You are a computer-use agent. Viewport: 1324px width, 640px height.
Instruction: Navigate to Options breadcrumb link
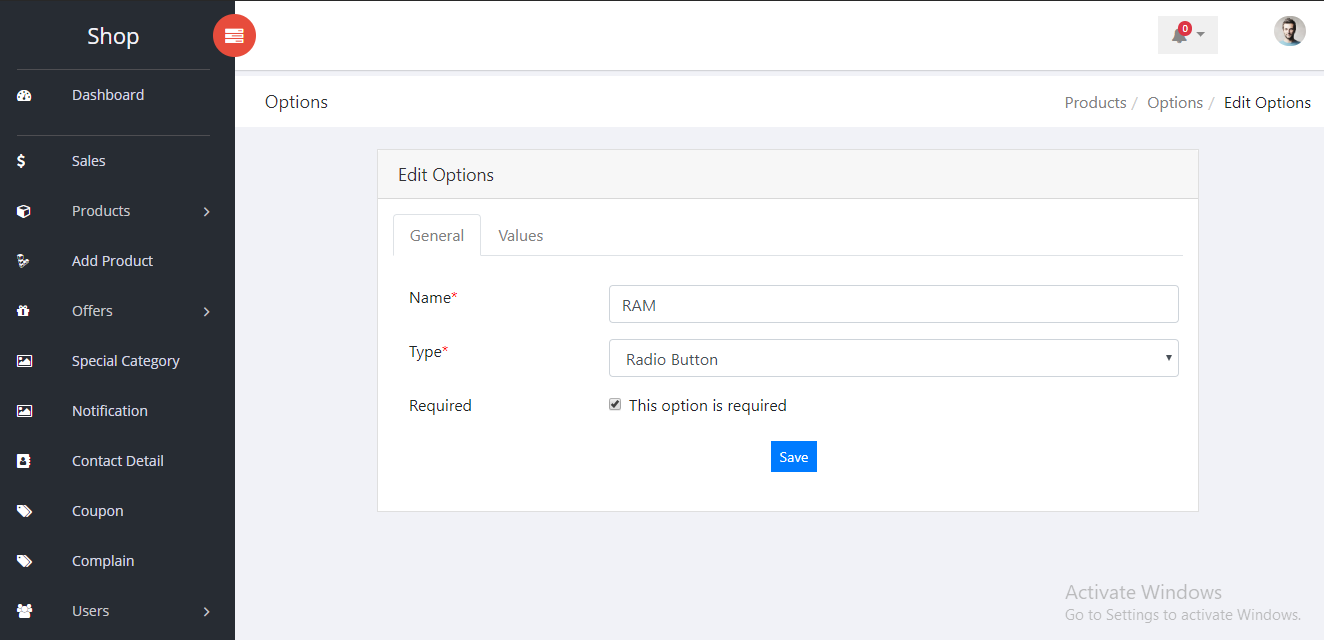(1174, 103)
